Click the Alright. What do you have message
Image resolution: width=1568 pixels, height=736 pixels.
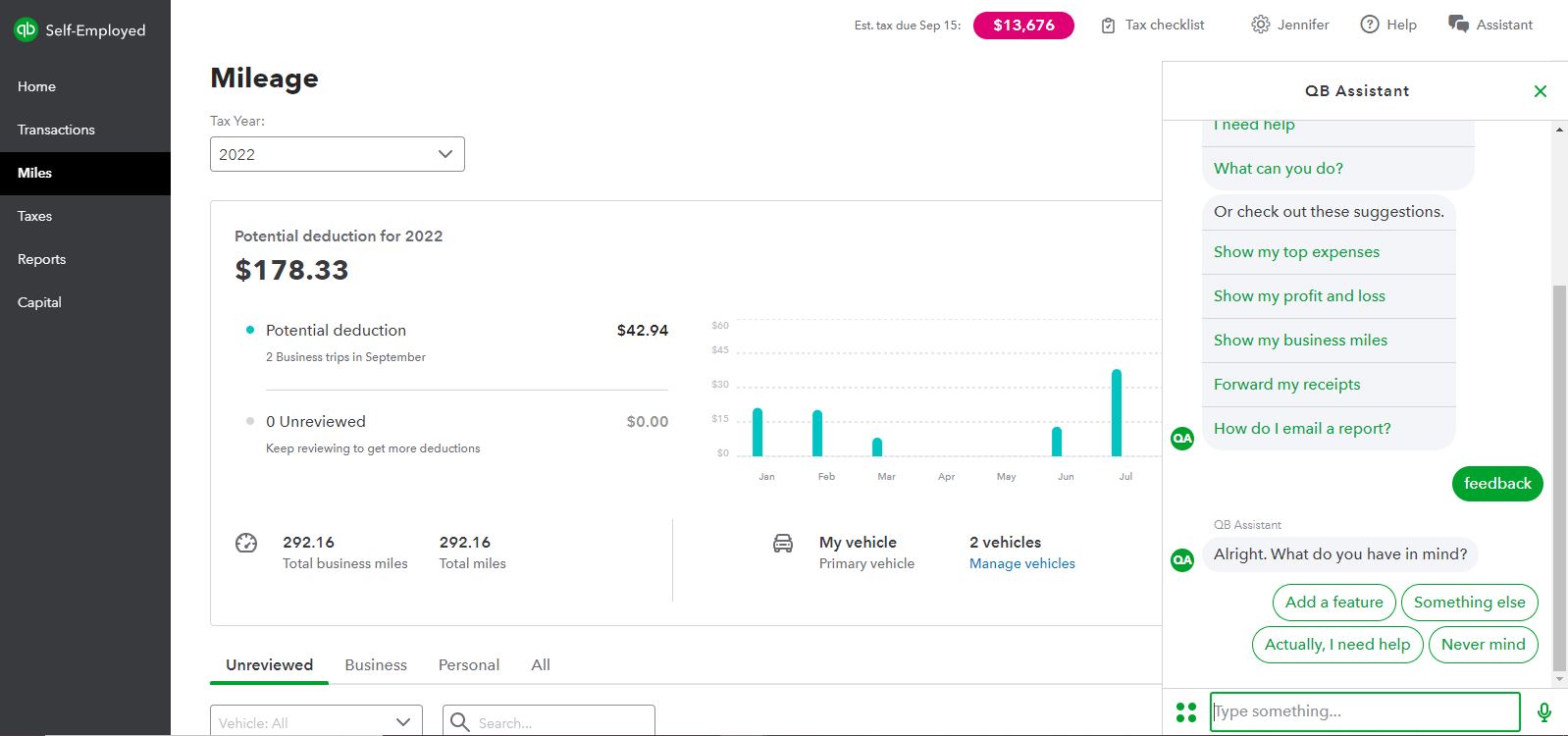point(1340,554)
